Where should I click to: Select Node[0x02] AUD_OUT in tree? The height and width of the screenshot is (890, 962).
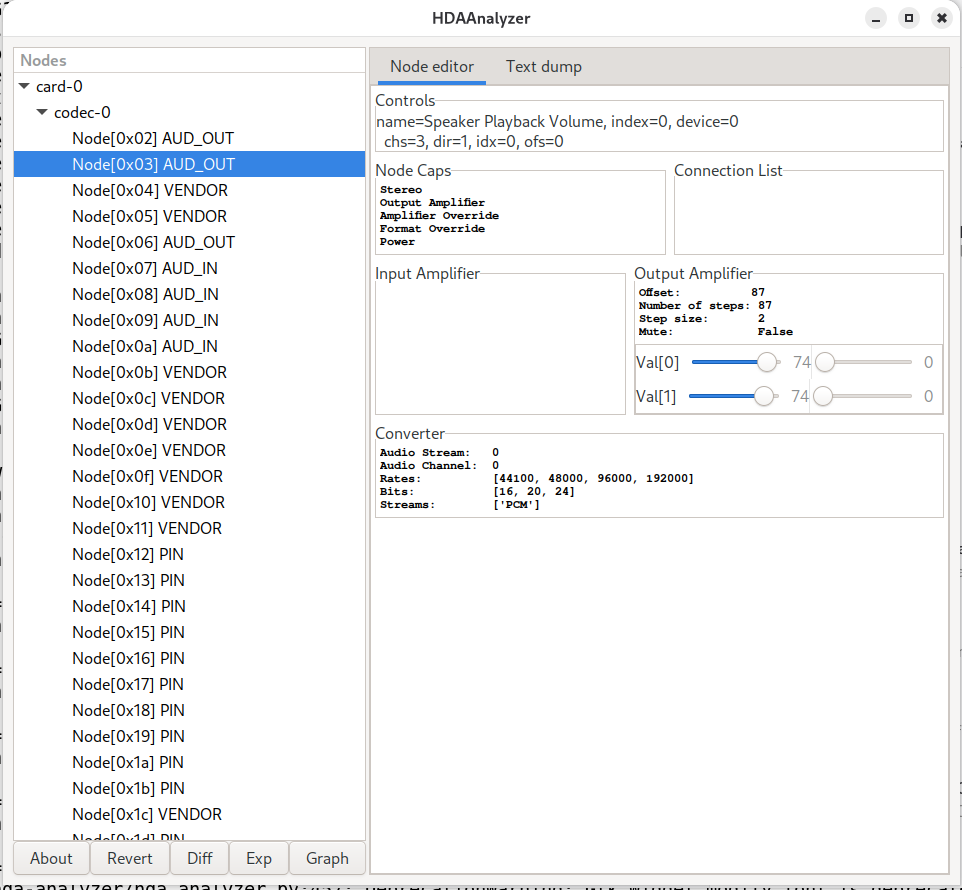click(x=153, y=138)
